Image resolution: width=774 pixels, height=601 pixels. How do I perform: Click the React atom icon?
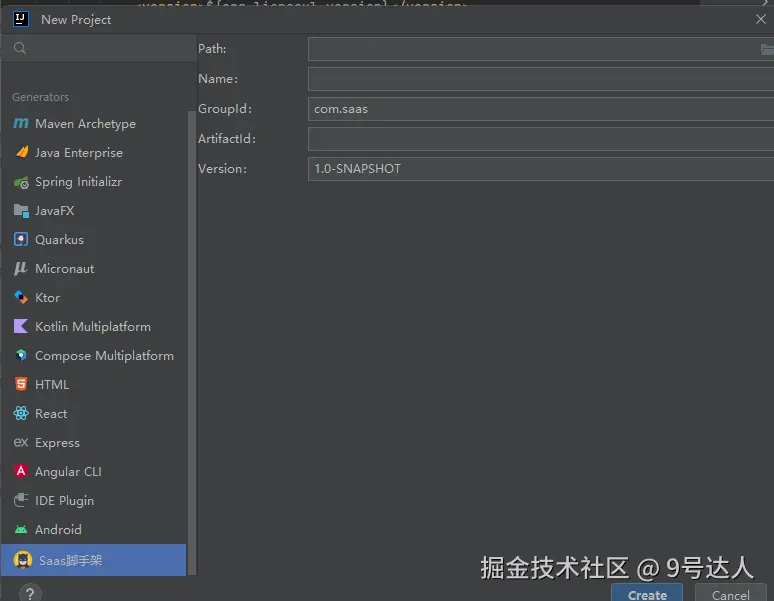(x=21, y=413)
